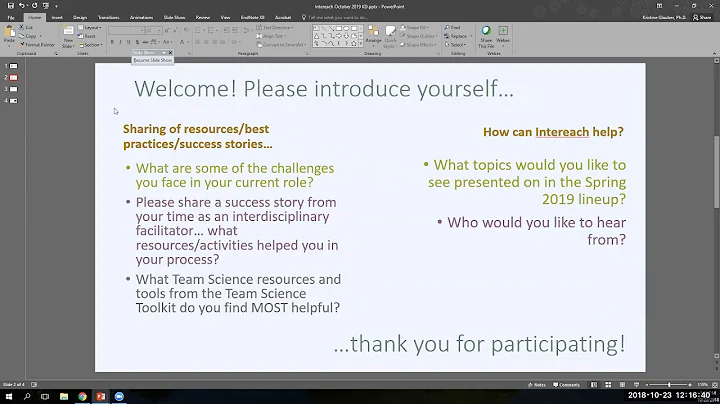Click the Font Color button
720x404 pixels.
click(183, 42)
